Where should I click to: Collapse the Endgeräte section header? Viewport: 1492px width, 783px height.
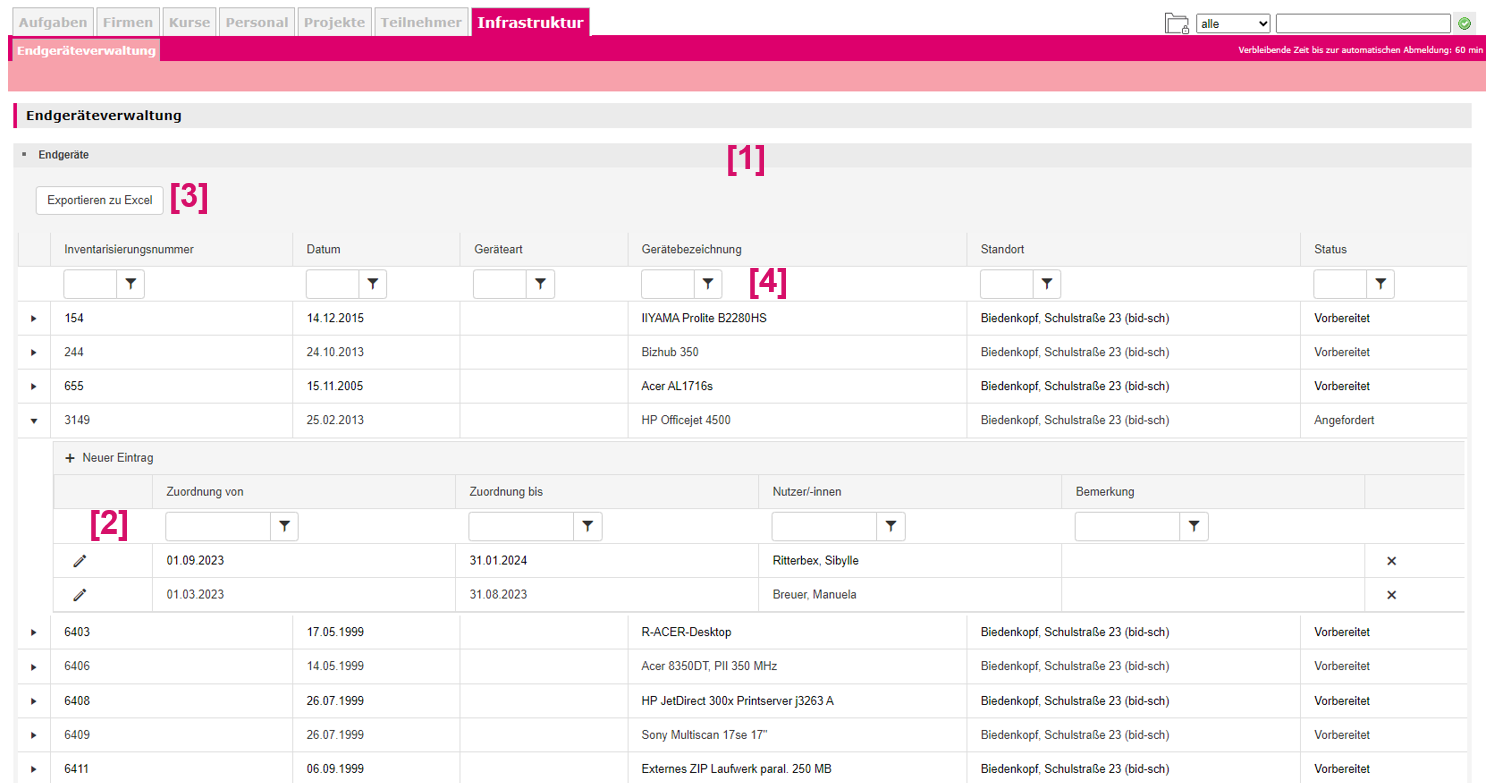[24, 155]
